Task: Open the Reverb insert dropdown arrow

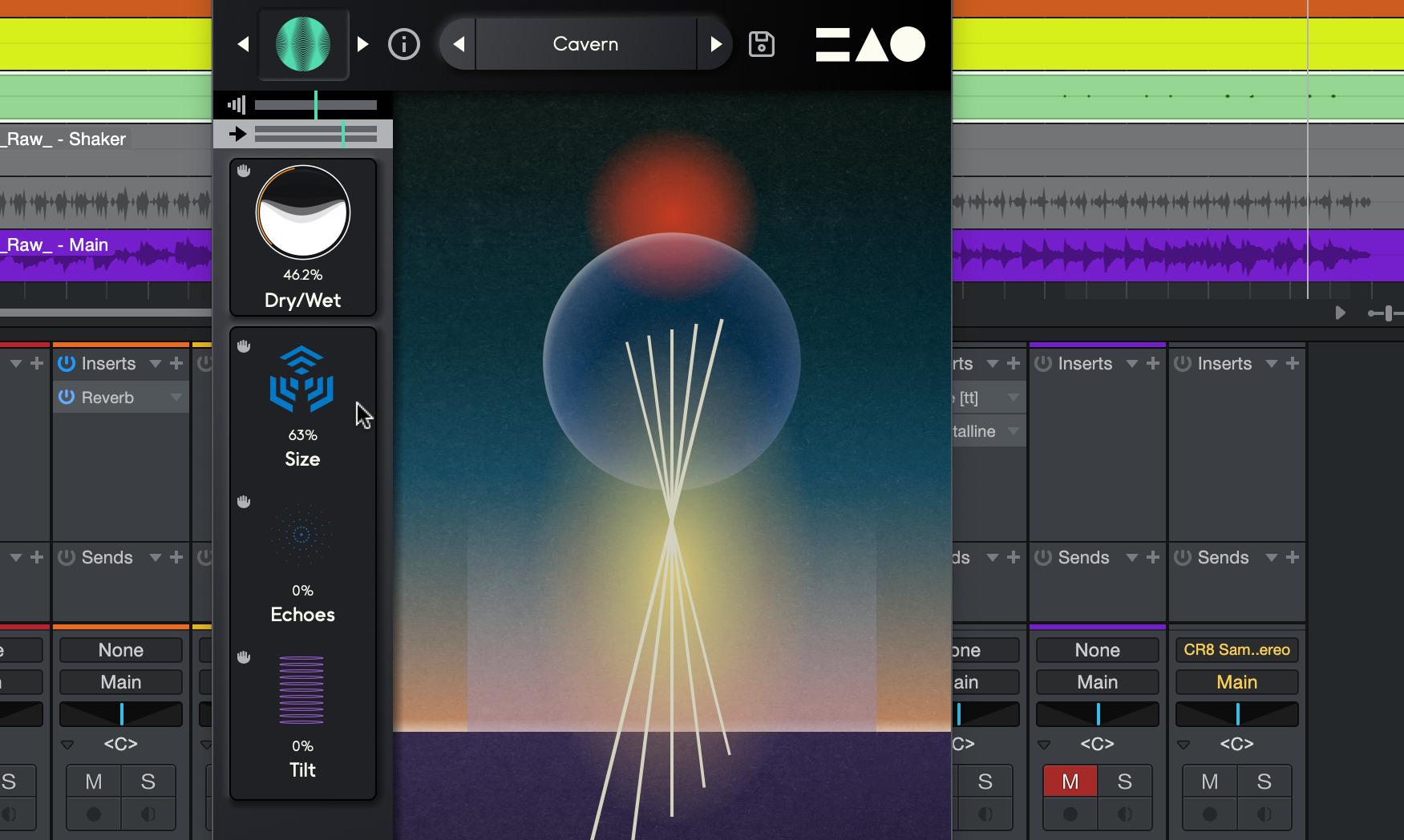Action: pos(176,398)
